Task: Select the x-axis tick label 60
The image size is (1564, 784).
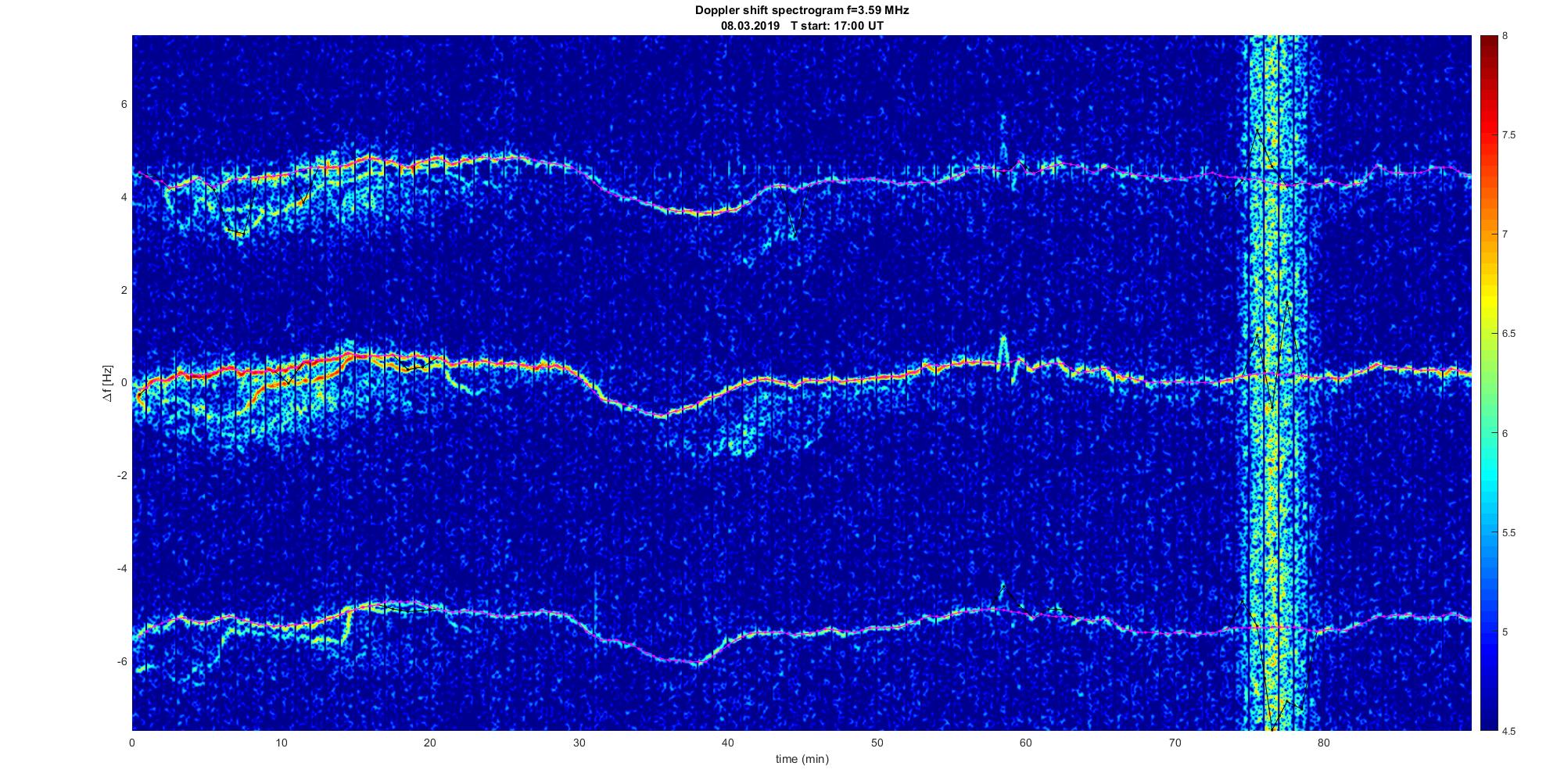Action: (x=1026, y=743)
